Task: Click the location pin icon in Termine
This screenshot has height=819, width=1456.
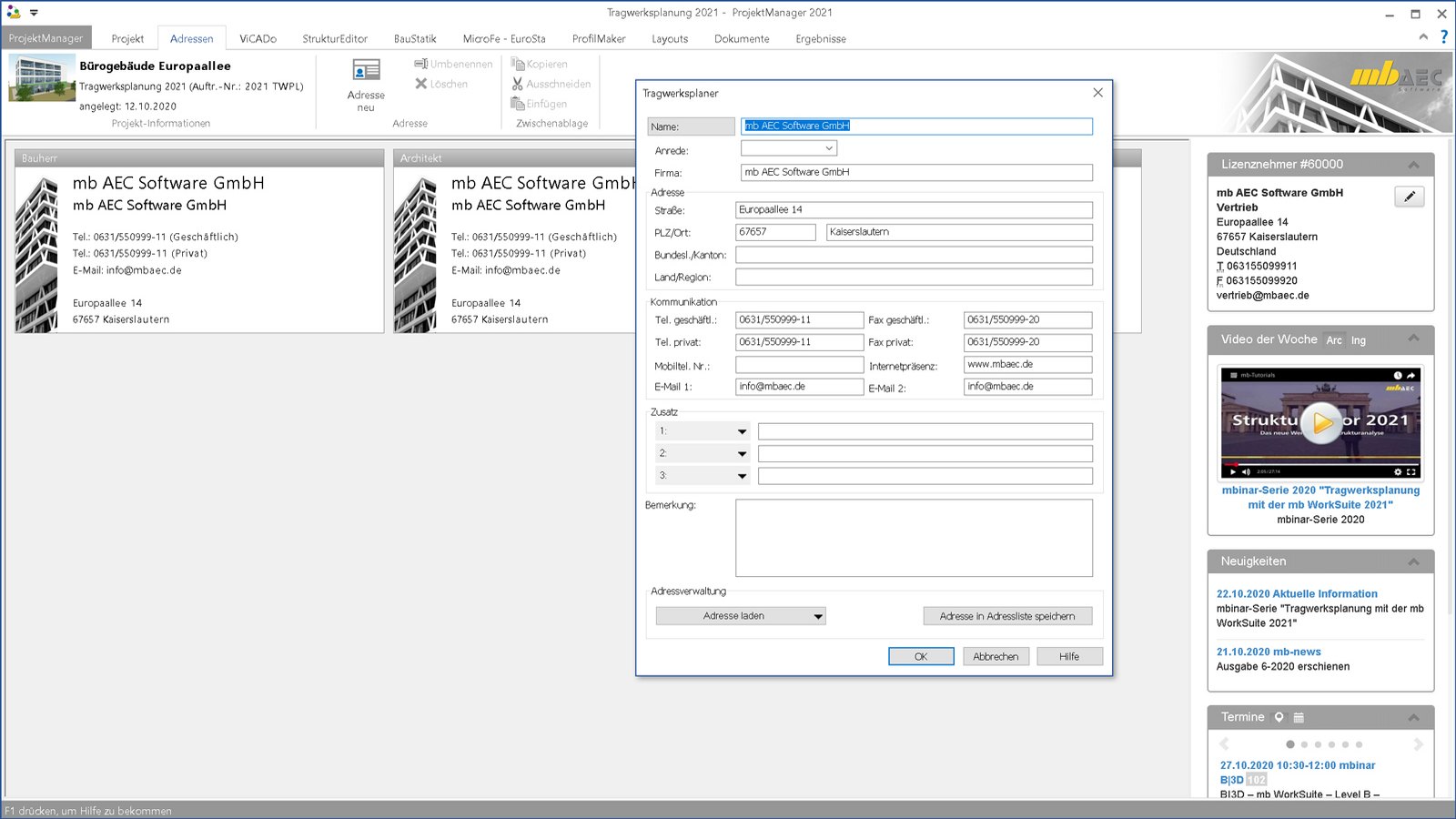Action: pyautogui.click(x=1279, y=717)
